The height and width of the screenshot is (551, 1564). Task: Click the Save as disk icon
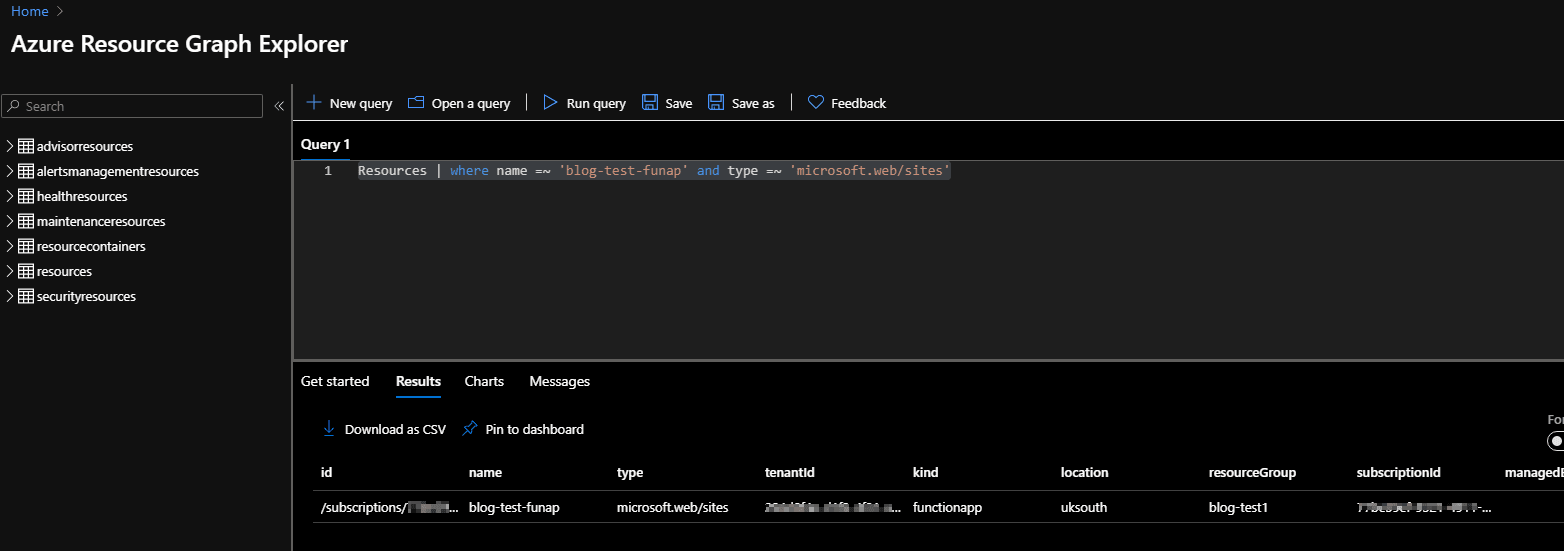pyautogui.click(x=716, y=102)
